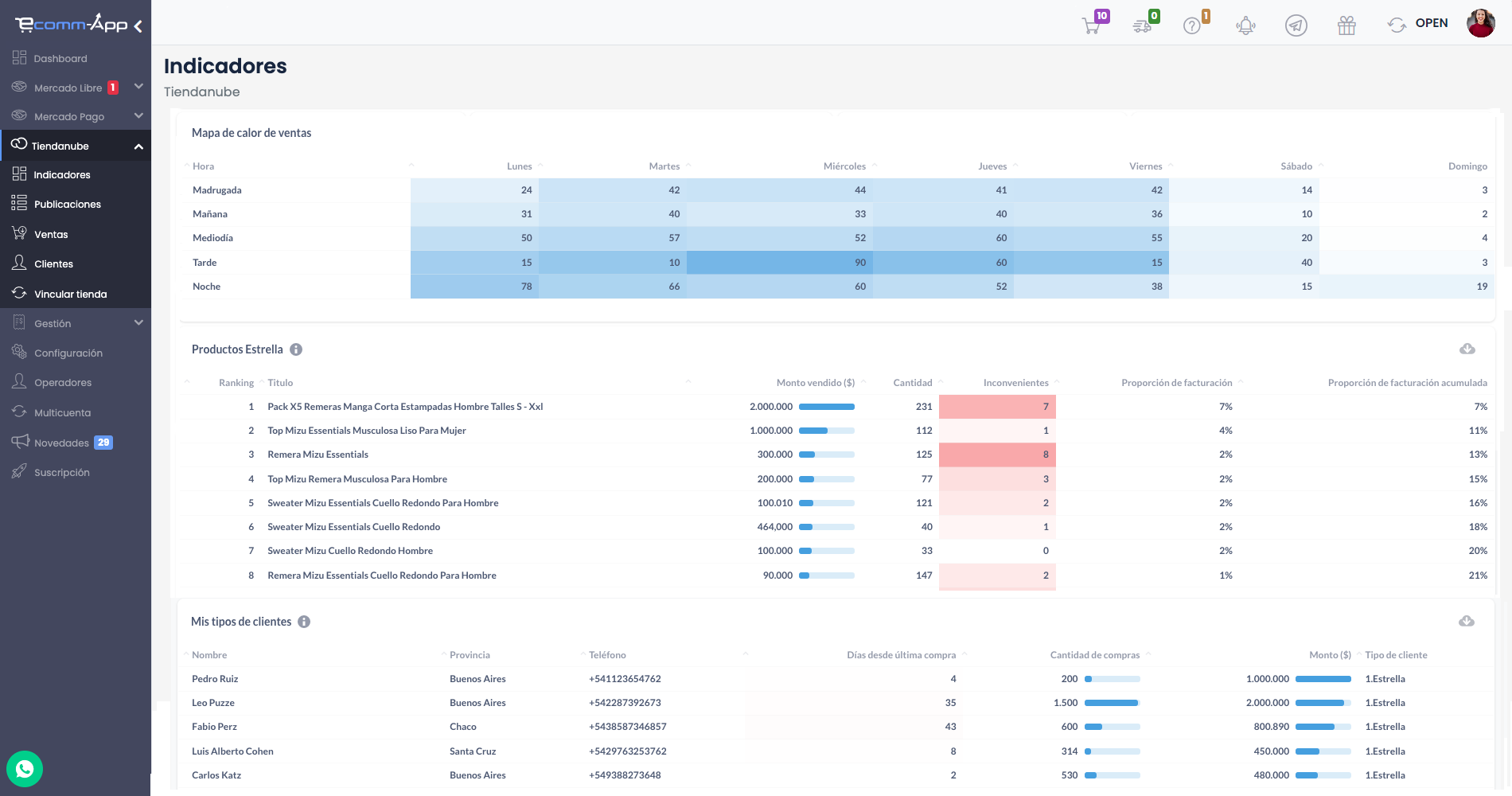Click Inconvenientes cell with 8
The image size is (1512, 796).
(997, 455)
